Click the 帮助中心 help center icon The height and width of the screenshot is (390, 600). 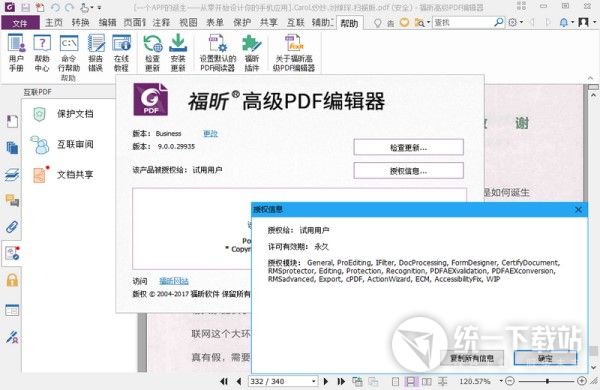click(x=42, y=52)
